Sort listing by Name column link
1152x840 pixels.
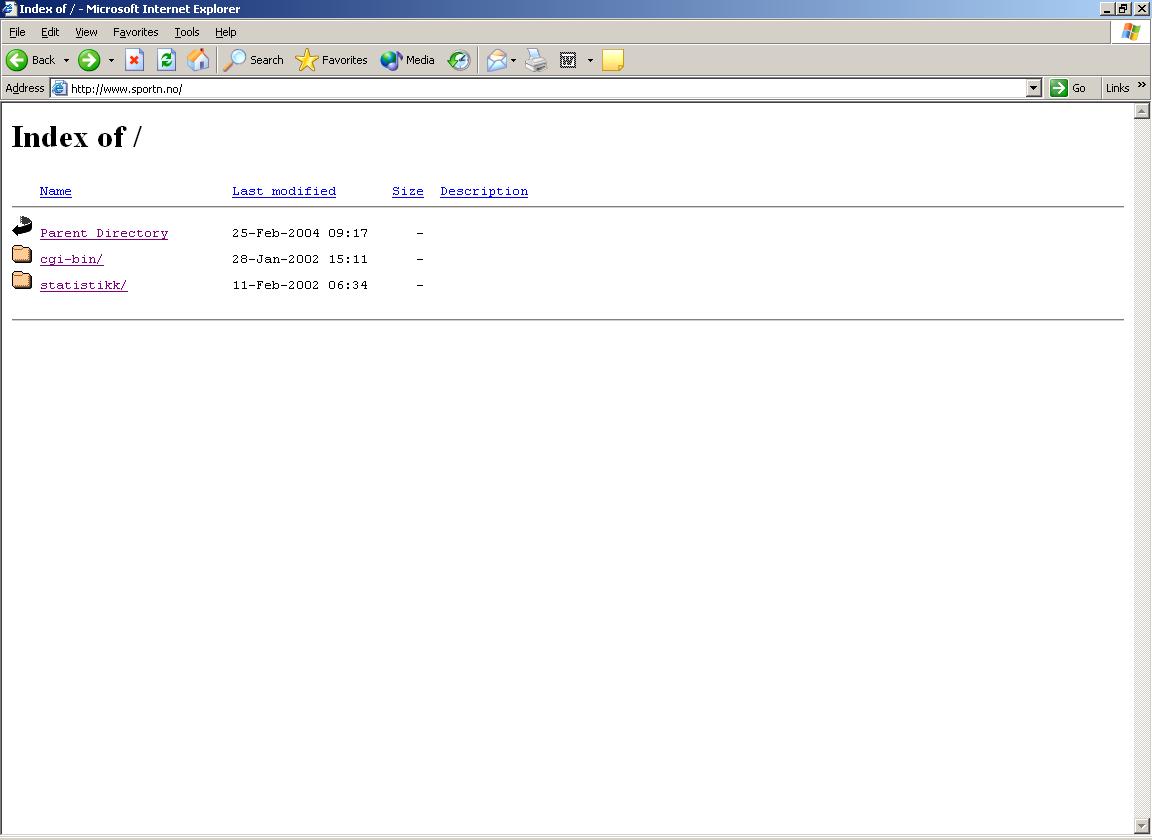(56, 191)
